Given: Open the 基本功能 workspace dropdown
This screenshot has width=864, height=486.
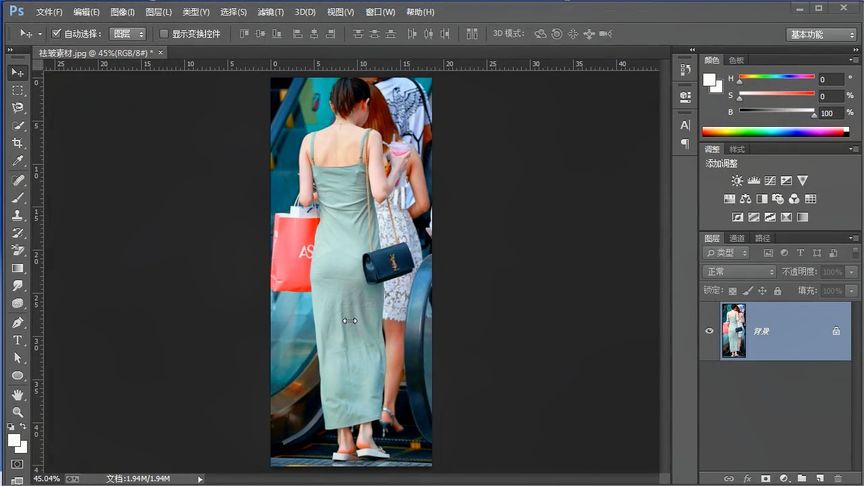Looking at the screenshot, I should (820, 34).
